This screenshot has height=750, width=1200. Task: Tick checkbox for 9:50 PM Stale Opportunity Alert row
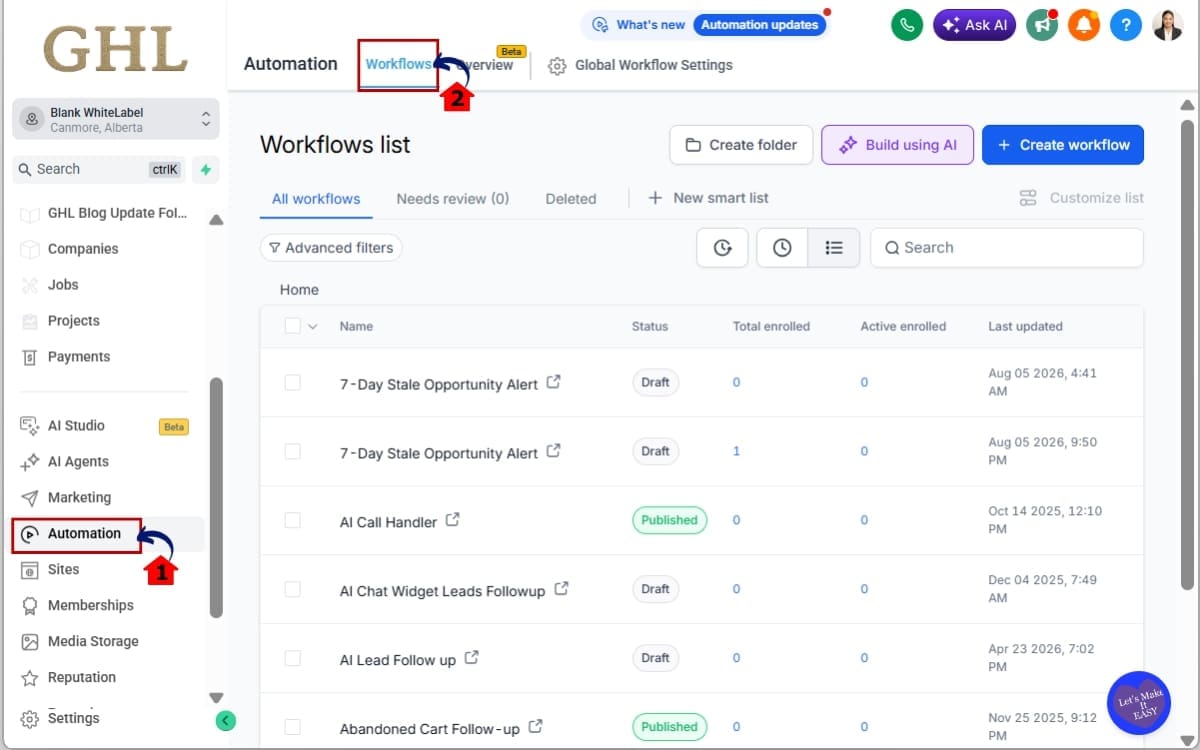click(292, 451)
